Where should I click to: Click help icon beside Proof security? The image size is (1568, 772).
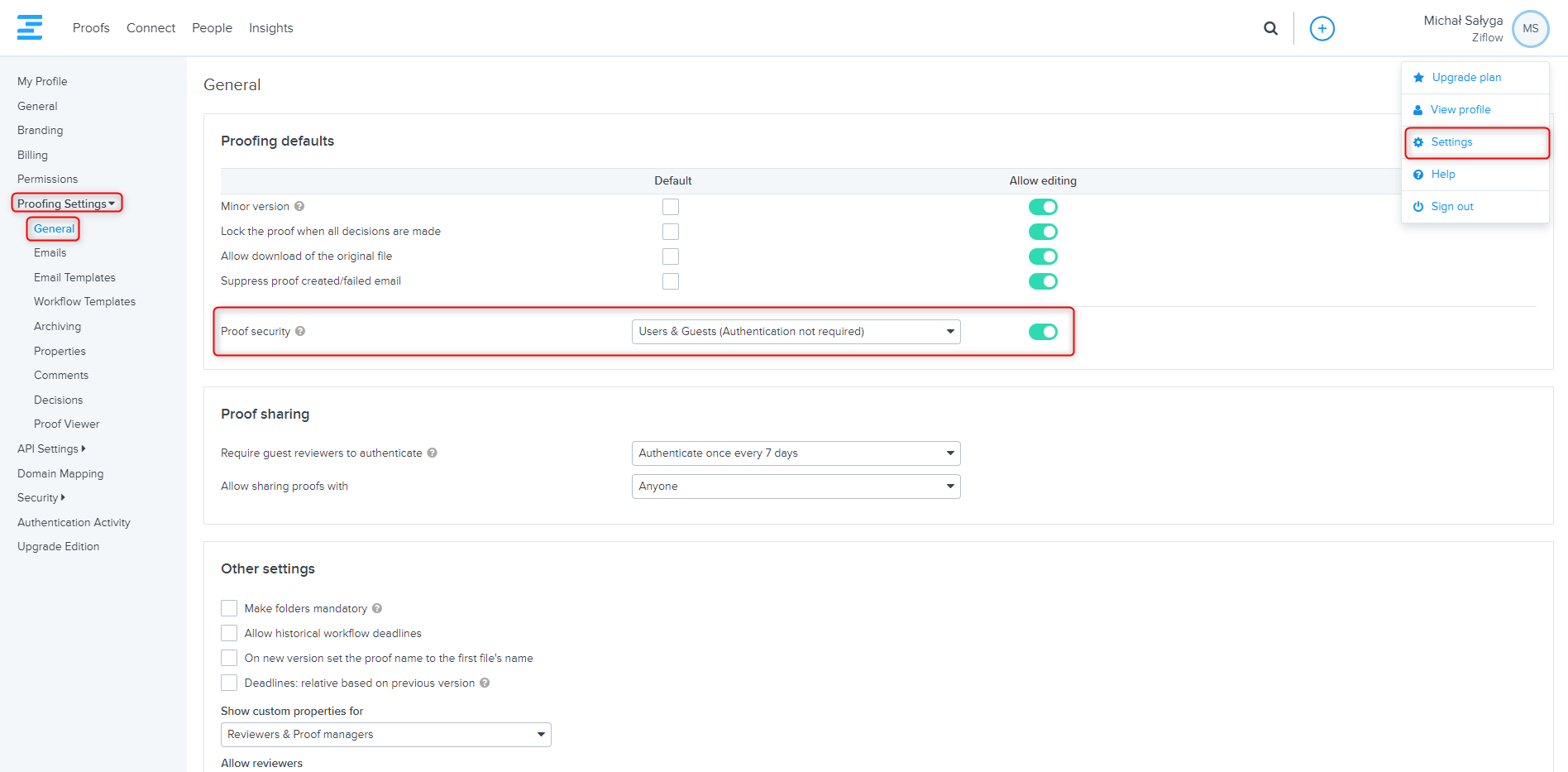pyautogui.click(x=300, y=331)
